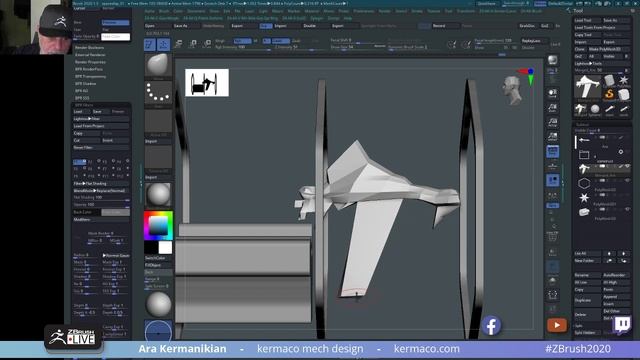Open the Filter Flat Shading dropdown
Viewport: 640px width, 360px height.
(101, 184)
